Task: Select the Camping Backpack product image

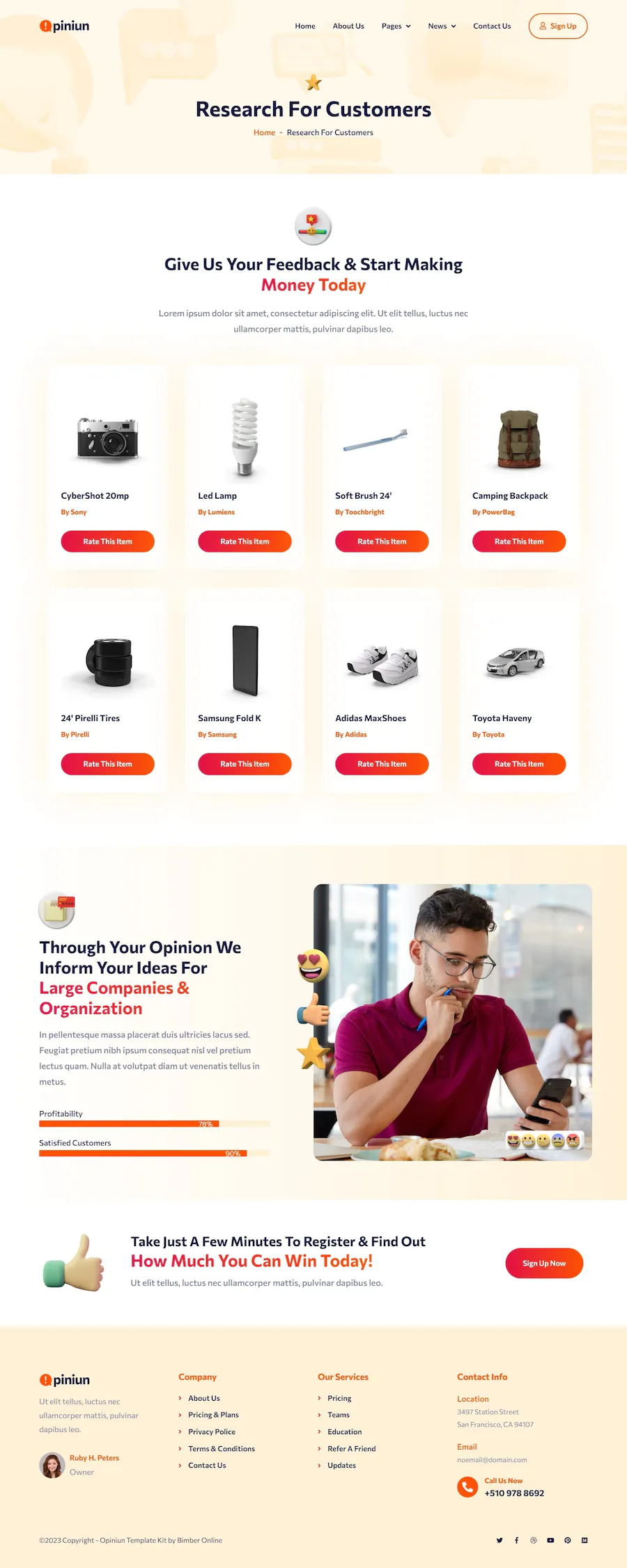Action: coord(519,439)
